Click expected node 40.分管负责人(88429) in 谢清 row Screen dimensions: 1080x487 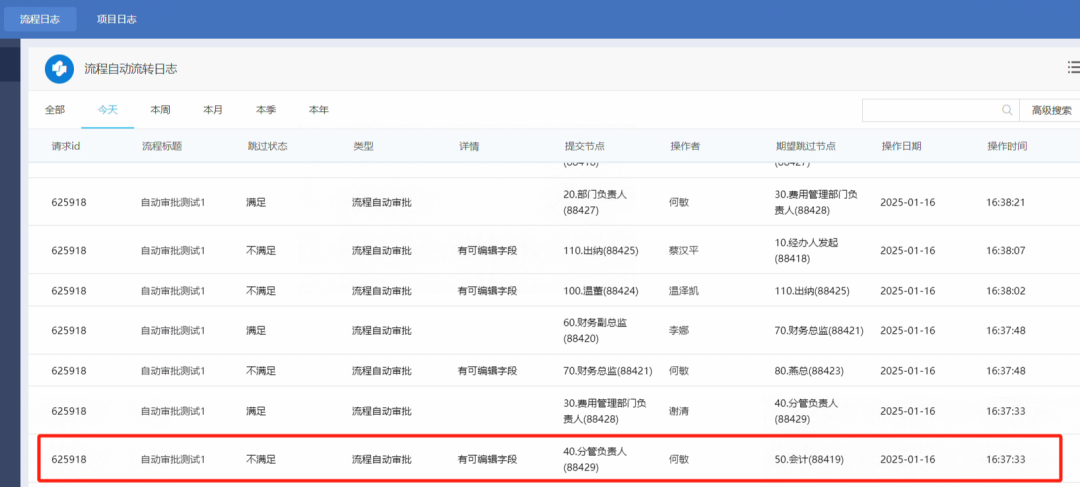807,411
